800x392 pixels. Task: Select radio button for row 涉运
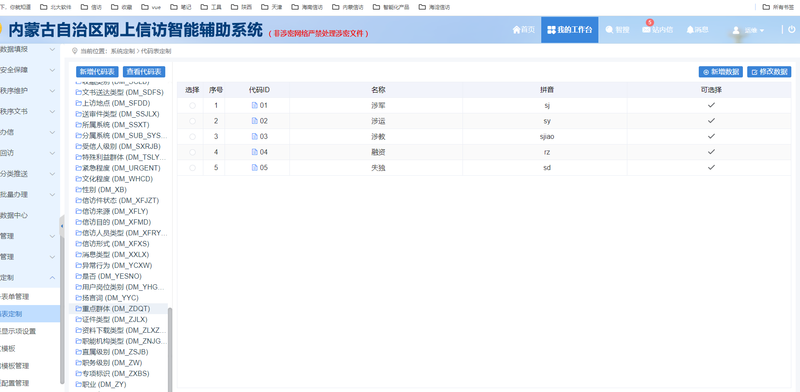pyautogui.click(x=192, y=121)
